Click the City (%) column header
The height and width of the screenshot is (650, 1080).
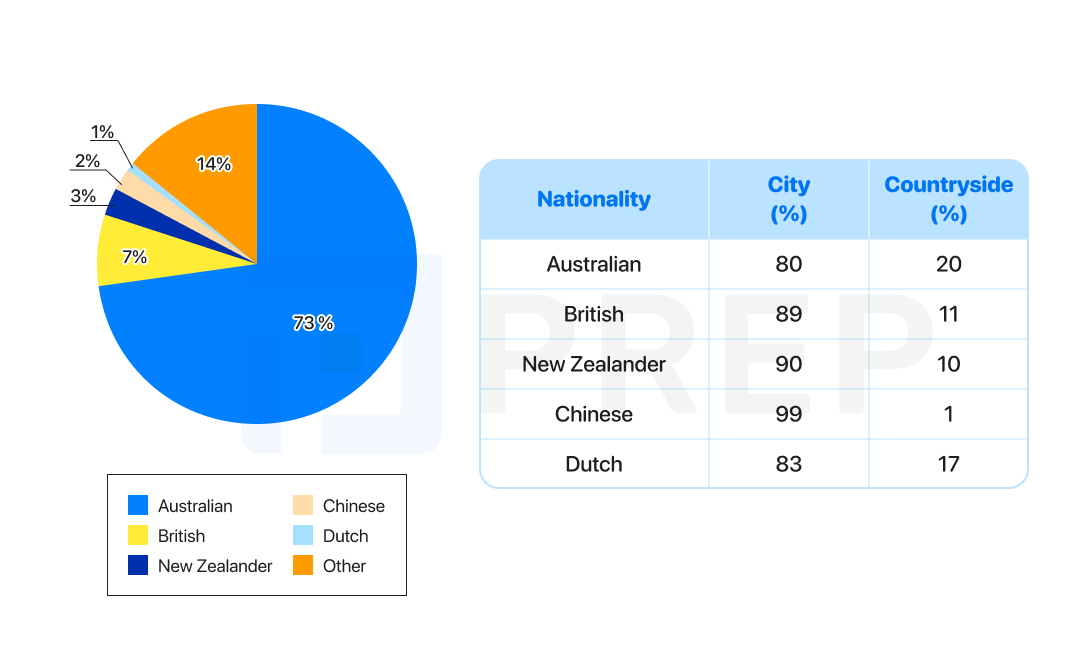pyautogui.click(x=789, y=199)
